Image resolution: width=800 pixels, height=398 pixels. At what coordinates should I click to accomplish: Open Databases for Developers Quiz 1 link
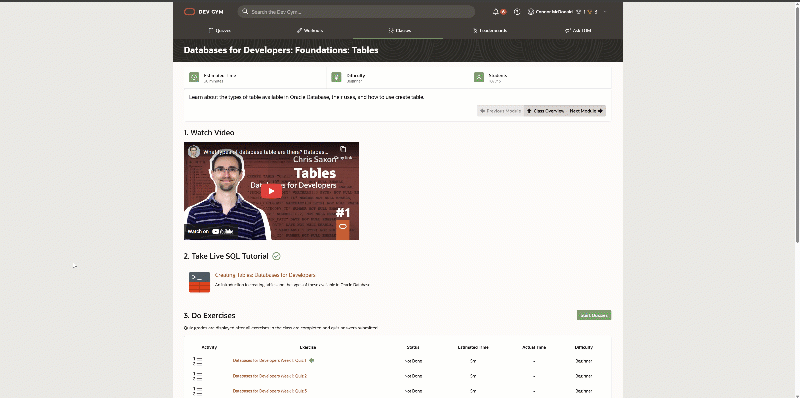(270, 361)
